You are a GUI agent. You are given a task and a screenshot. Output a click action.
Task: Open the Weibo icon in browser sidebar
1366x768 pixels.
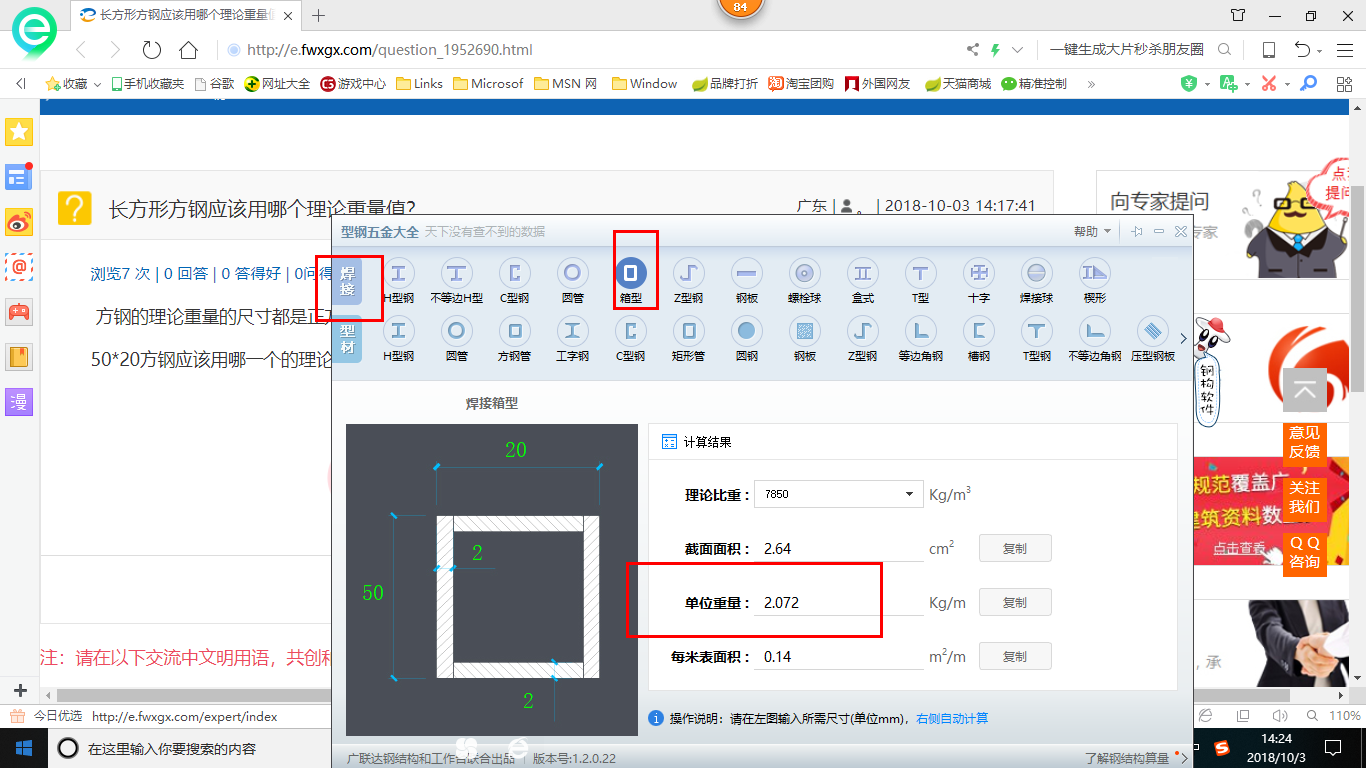(x=19, y=222)
